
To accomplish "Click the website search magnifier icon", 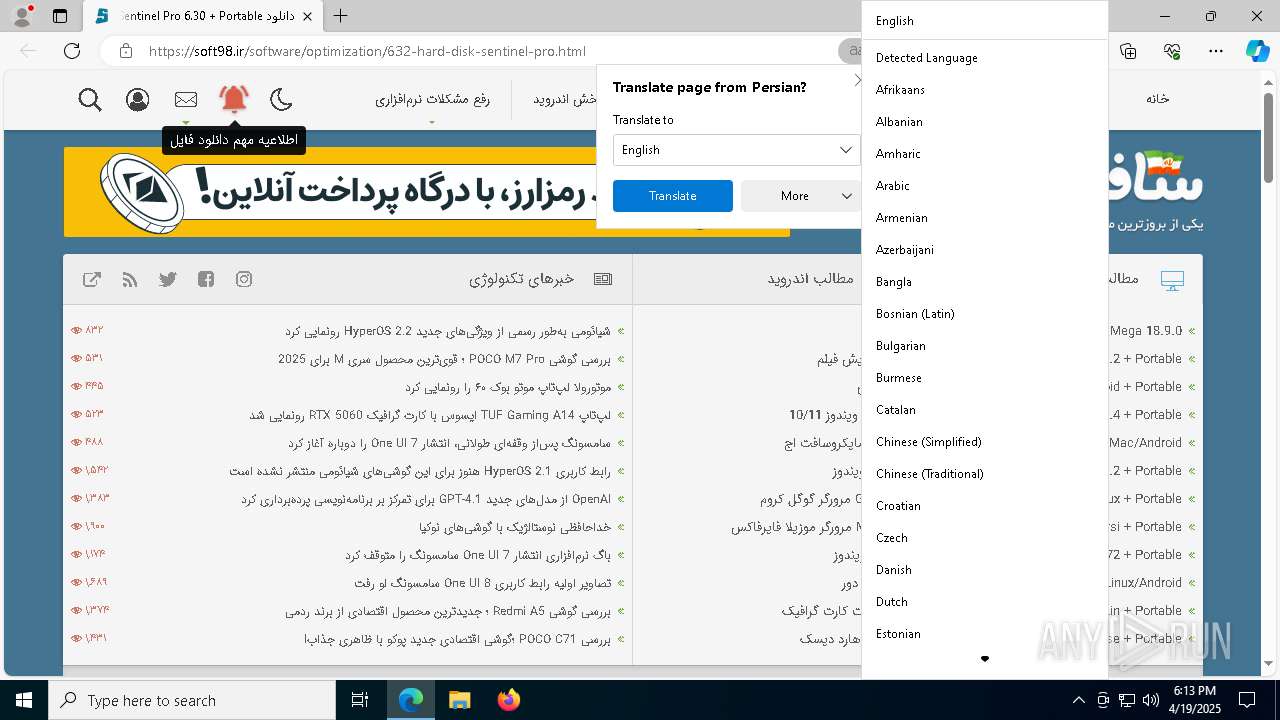I will point(90,99).
